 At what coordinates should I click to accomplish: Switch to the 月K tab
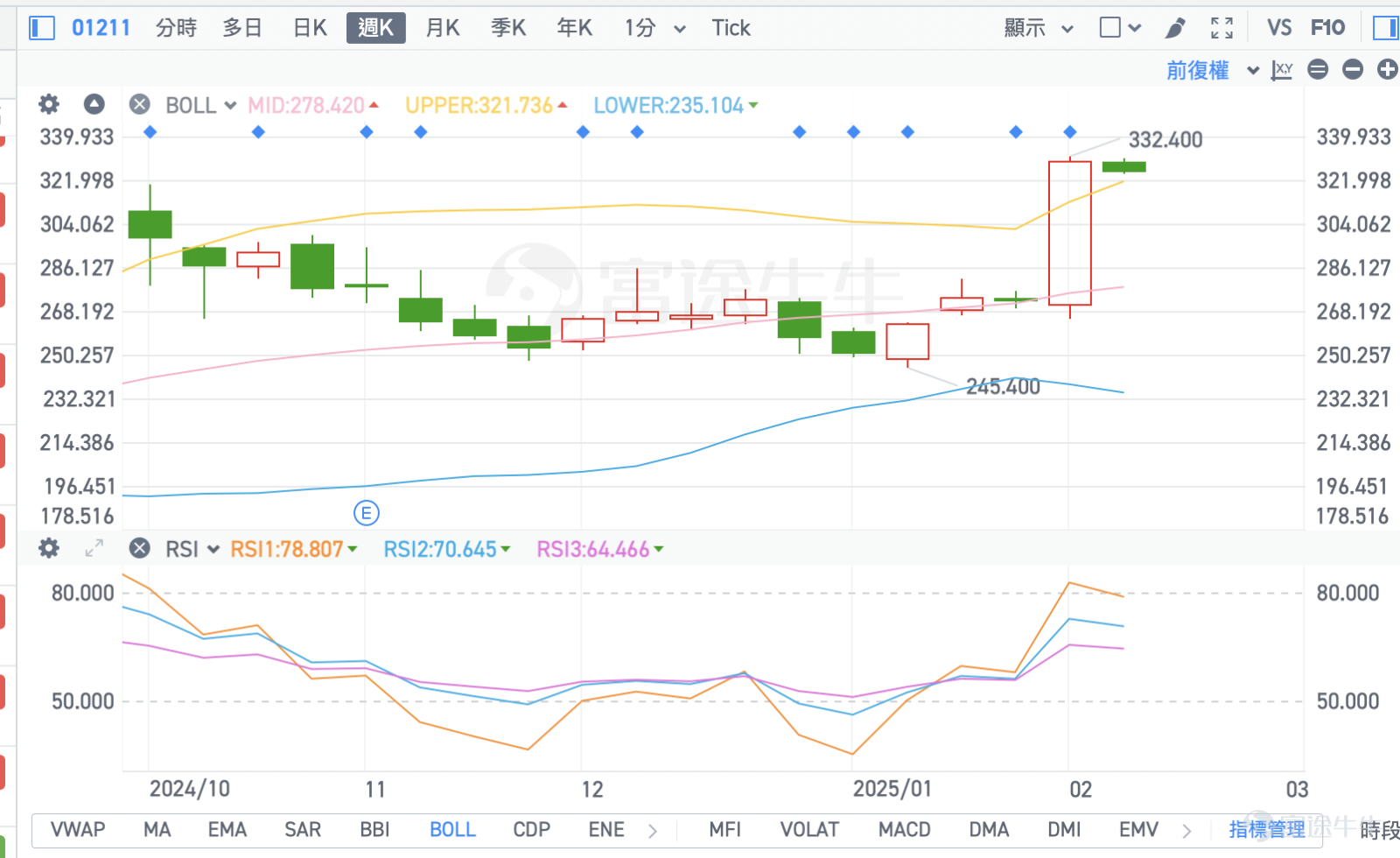click(x=443, y=28)
